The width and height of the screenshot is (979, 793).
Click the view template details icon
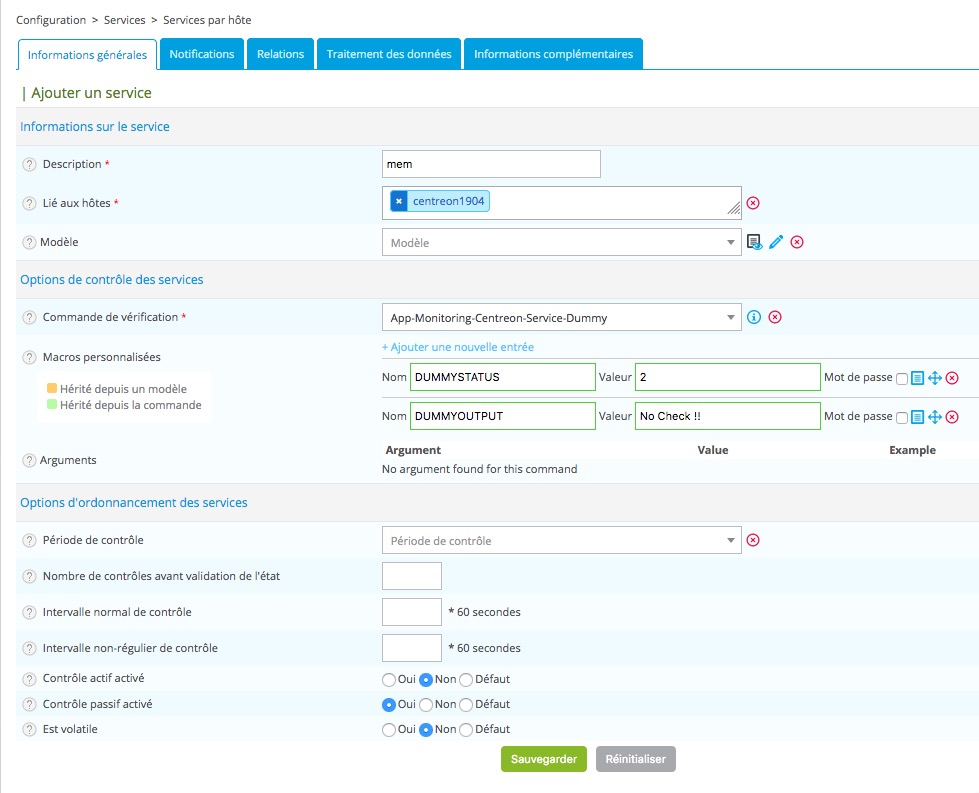tap(755, 242)
